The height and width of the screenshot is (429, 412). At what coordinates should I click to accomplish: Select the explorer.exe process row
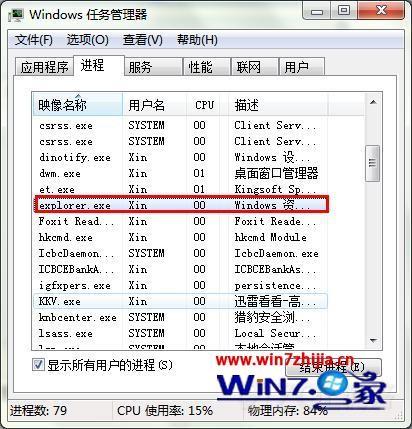click(181, 205)
